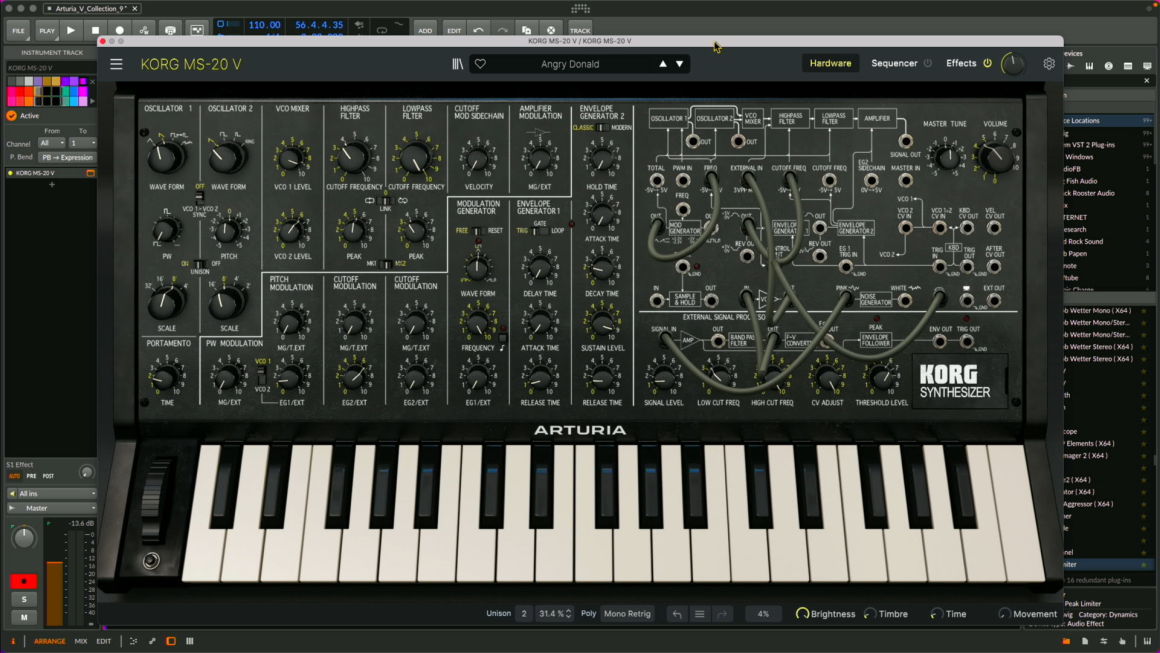Open the Arturia hamburger main menu

pos(116,64)
